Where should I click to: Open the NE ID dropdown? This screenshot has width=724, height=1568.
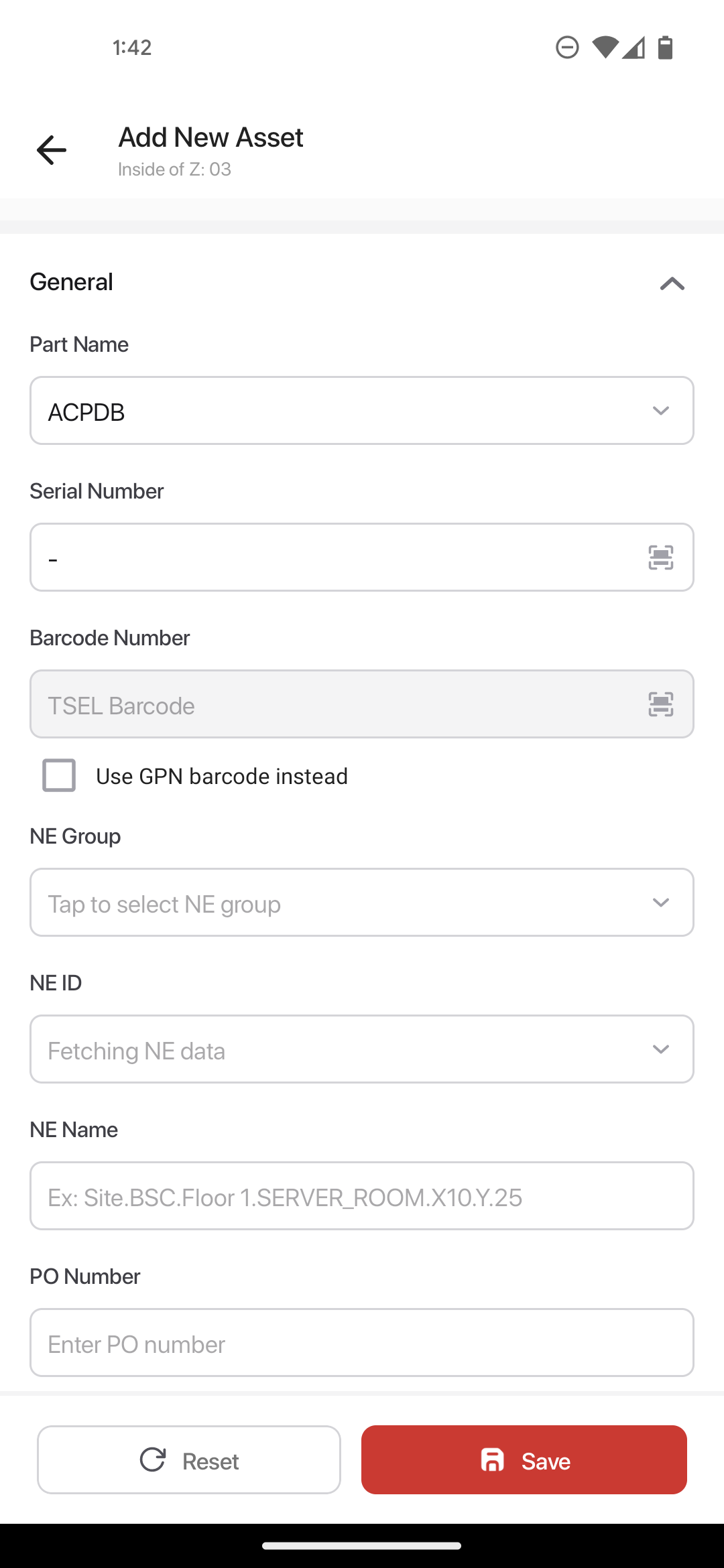(362, 1049)
